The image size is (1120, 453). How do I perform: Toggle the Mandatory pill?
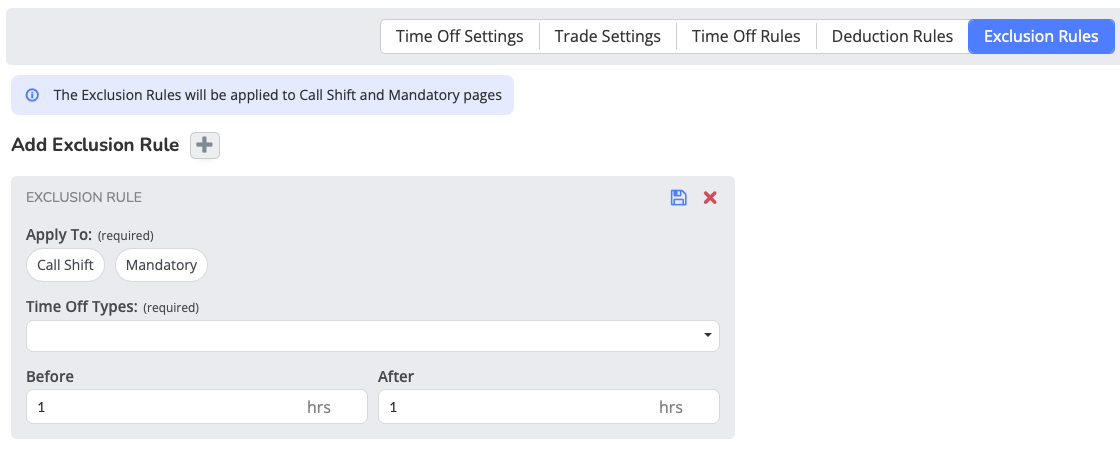[x=161, y=265]
